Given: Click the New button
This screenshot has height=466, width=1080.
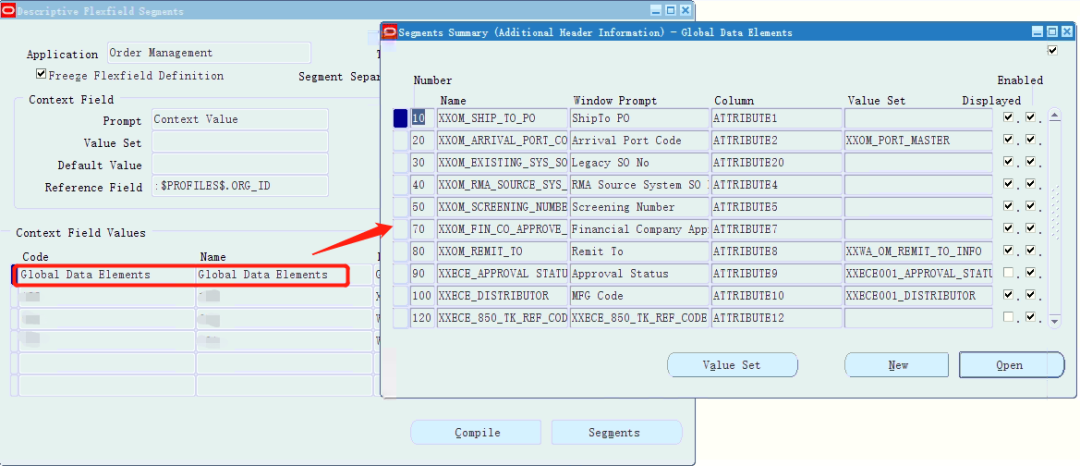Looking at the screenshot, I should point(897,365).
